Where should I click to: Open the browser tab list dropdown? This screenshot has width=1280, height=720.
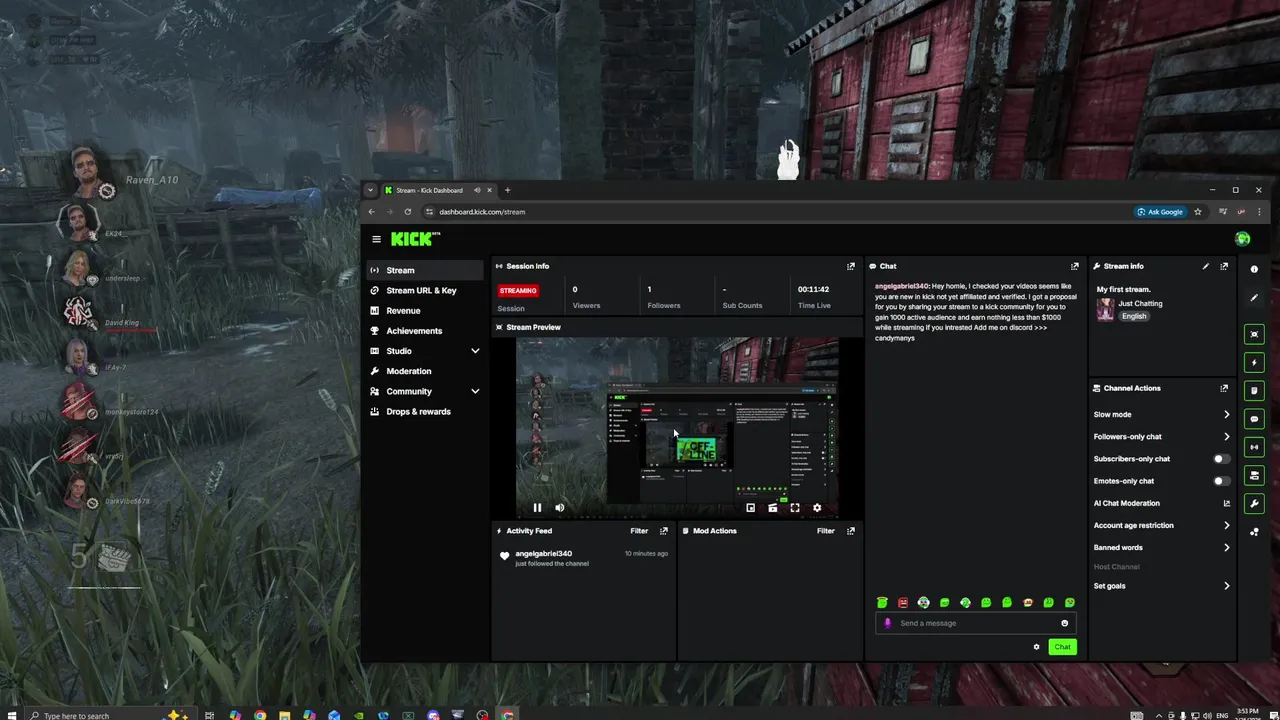(x=371, y=190)
